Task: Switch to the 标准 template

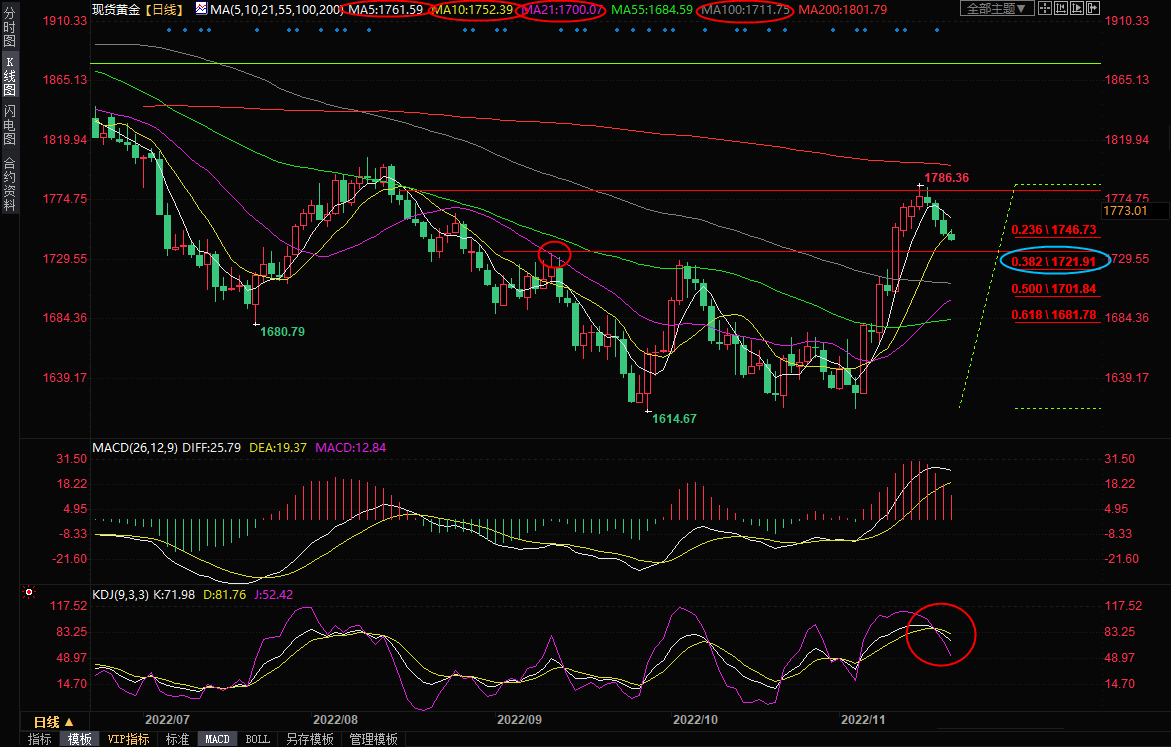Action: (177, 739)
